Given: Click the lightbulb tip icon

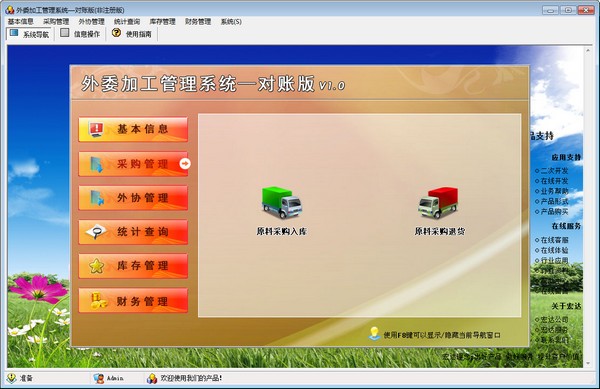Looking at the screenshot, I should (374, 334).
